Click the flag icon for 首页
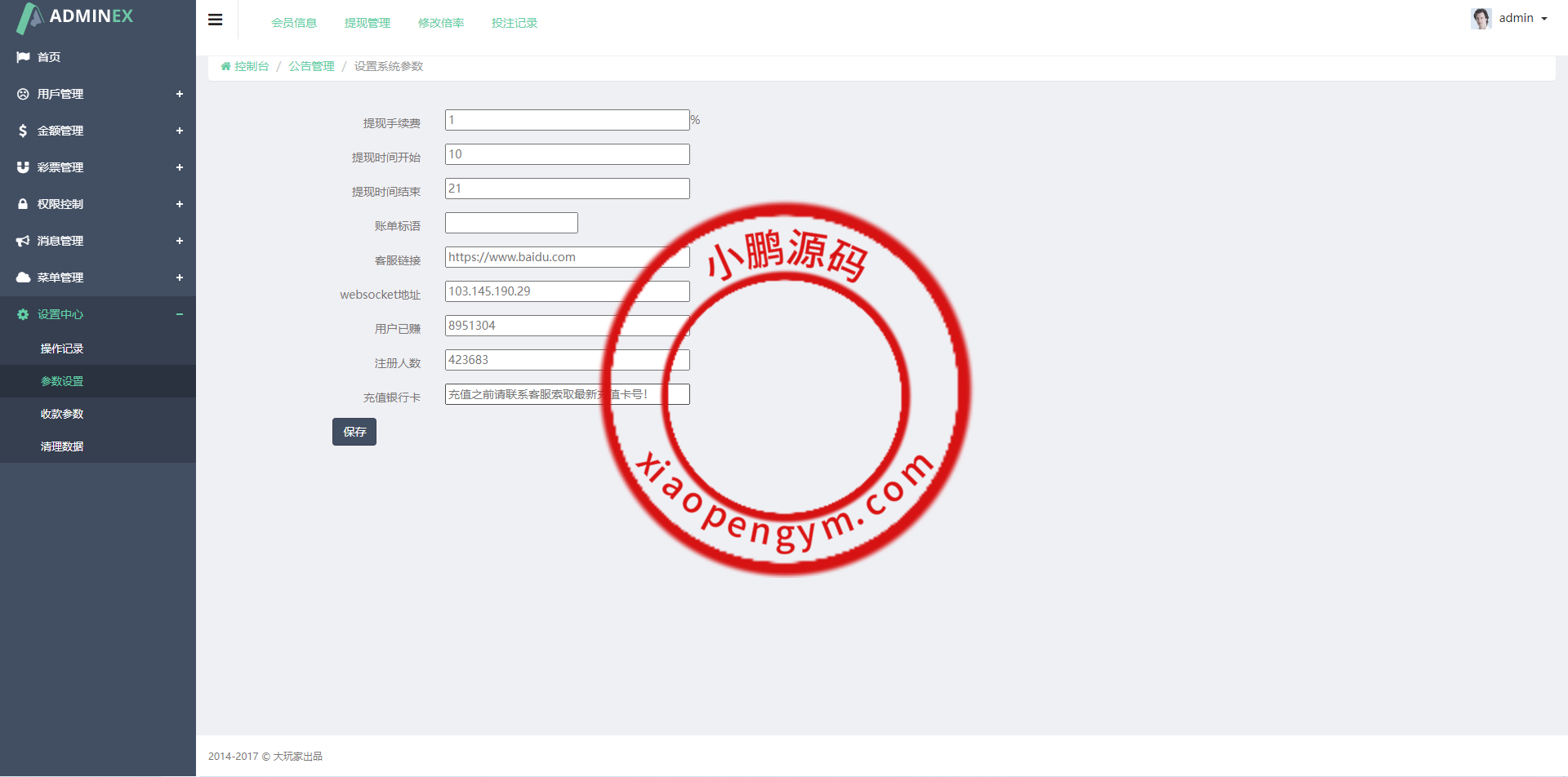This screenshot has height=777, width=1568. point(23,57)
